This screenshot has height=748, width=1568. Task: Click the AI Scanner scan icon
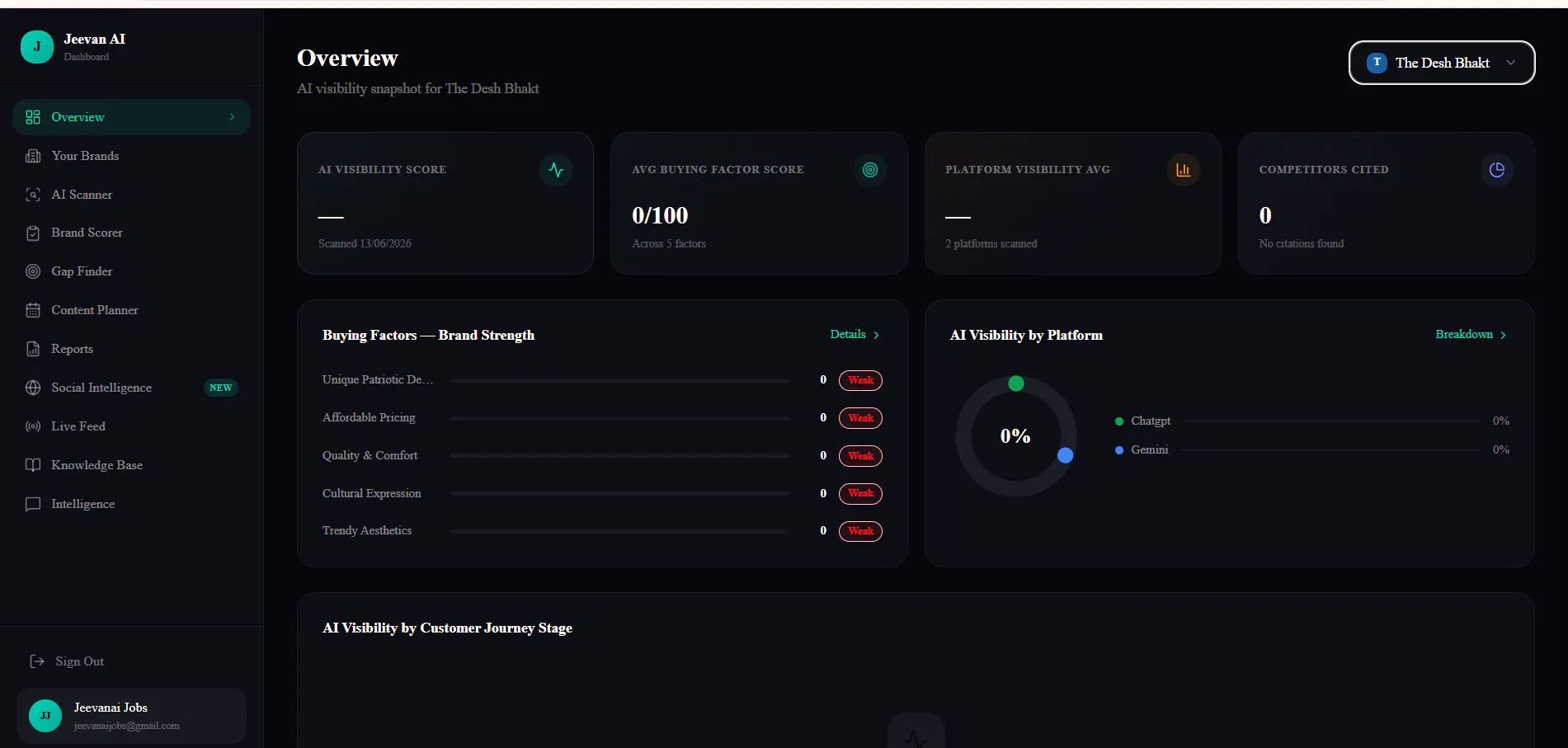pyautogui.click(x=33, y=195)
